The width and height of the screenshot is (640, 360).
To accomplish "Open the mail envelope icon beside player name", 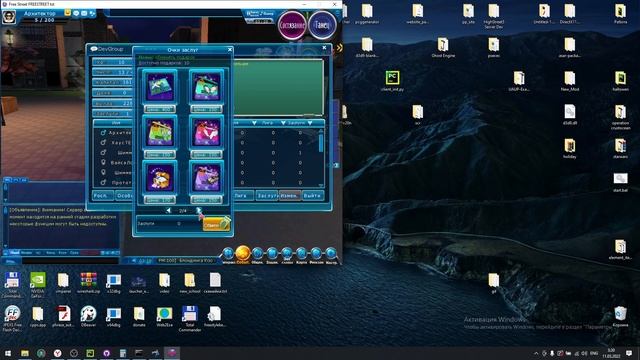I will pos(84,13).
